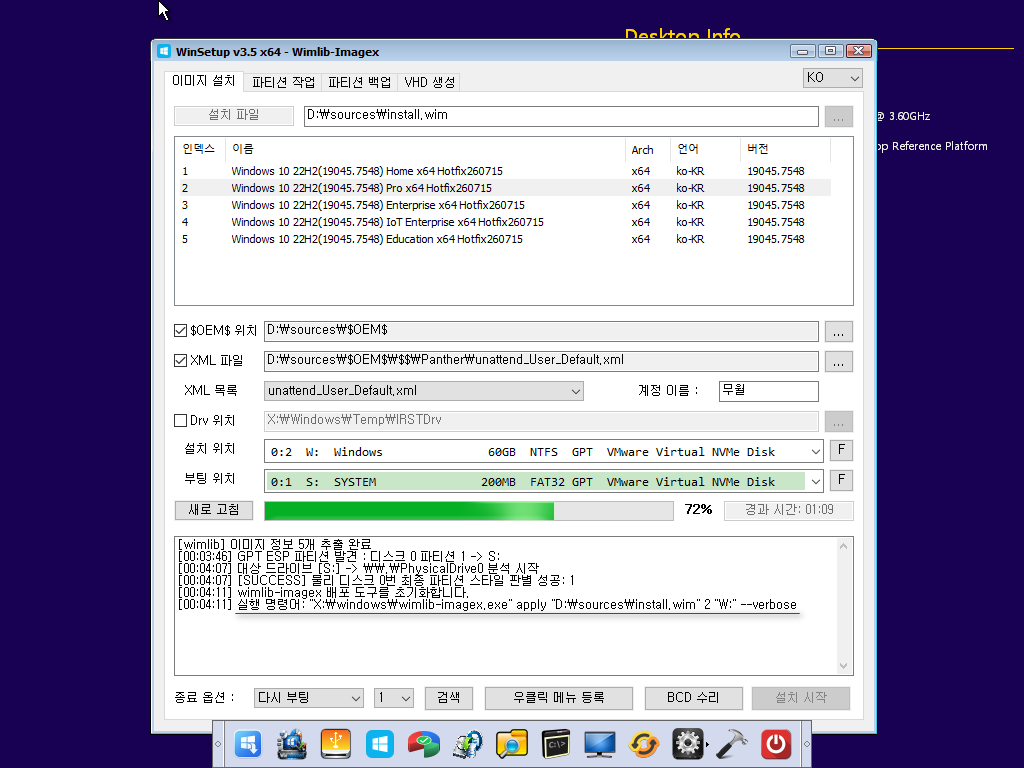
Task: Click the BCD 수리 button
Action: tap(693, 697)
